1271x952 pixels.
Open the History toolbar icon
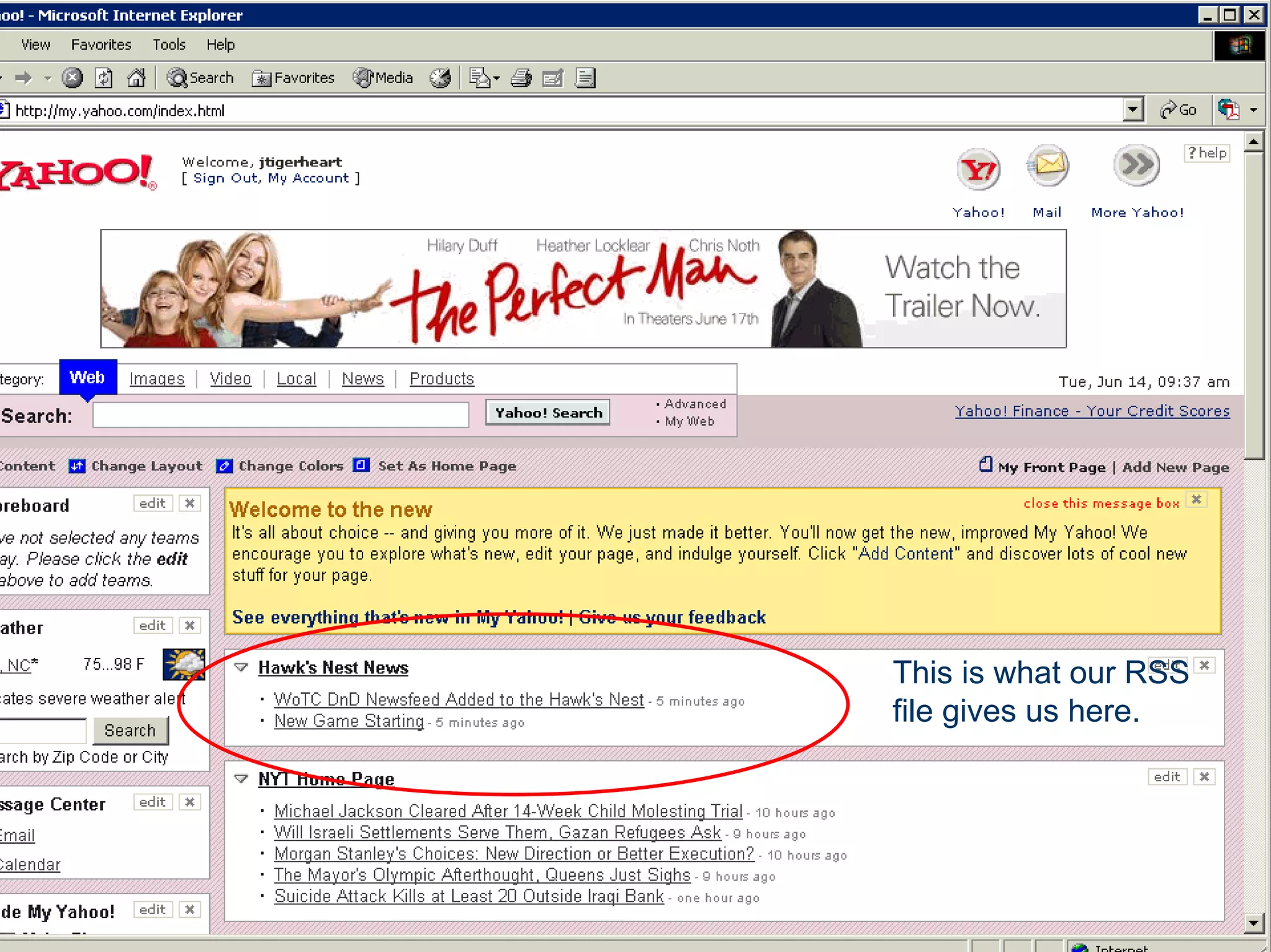[441, 78]
